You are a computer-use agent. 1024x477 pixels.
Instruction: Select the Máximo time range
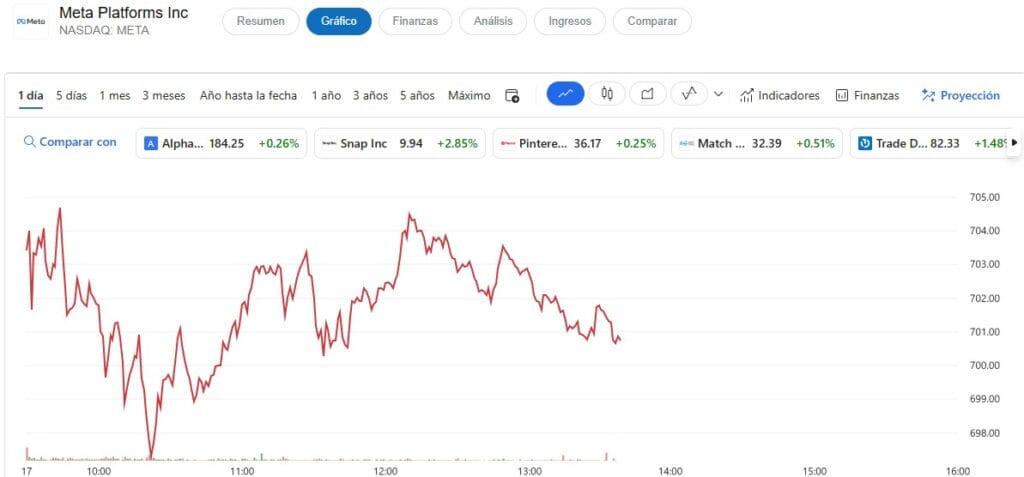(469, 95)
